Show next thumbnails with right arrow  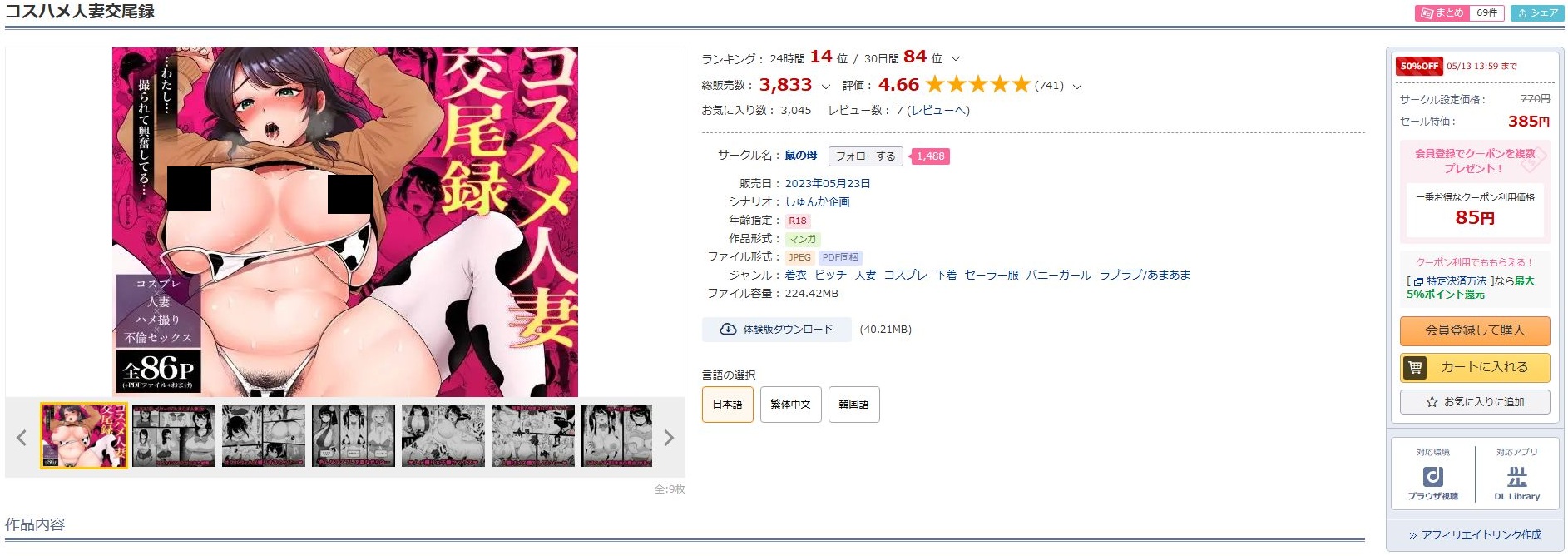(669, 438)
